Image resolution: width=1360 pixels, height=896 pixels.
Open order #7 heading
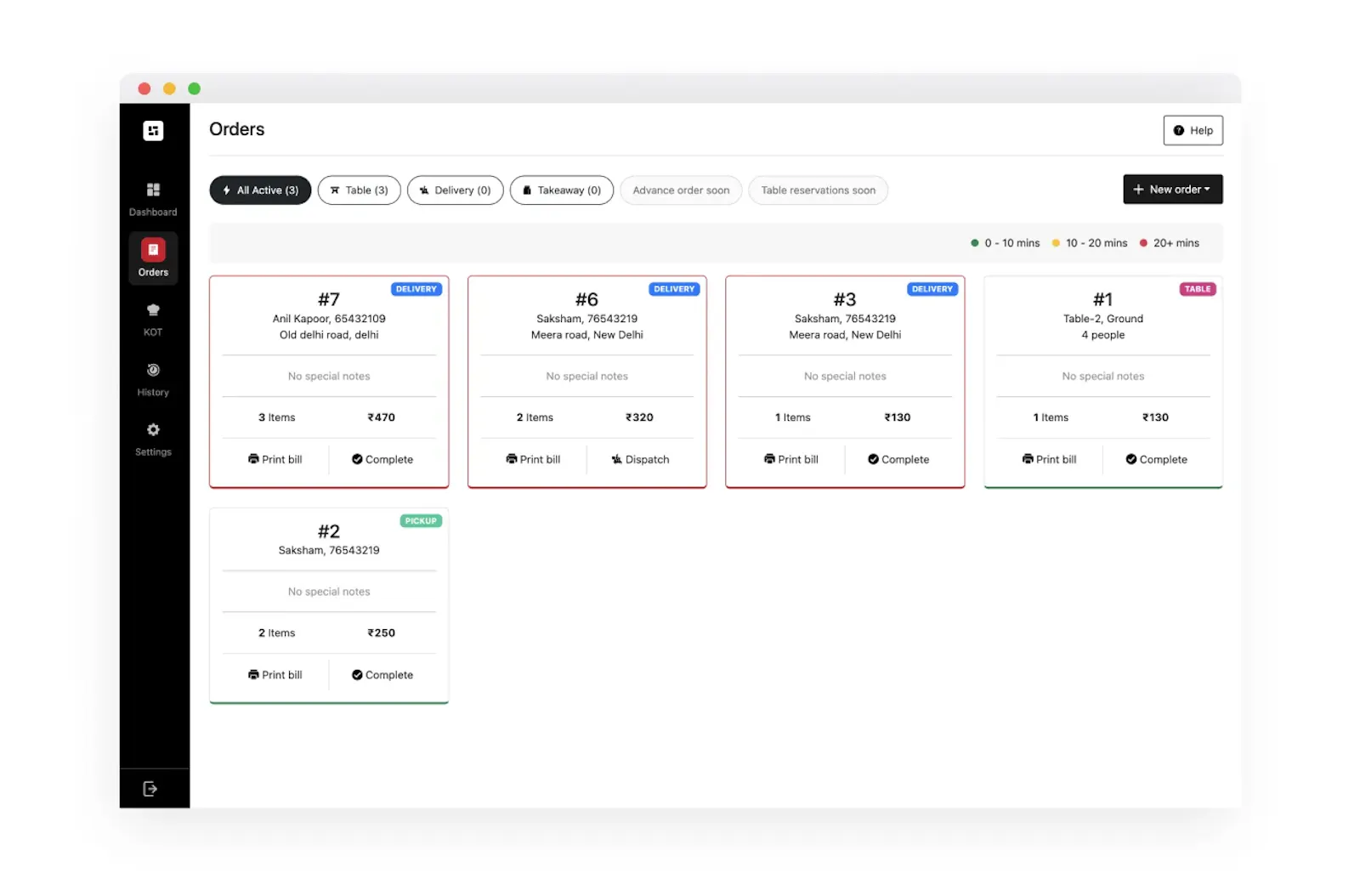click(x=329, y=299)
